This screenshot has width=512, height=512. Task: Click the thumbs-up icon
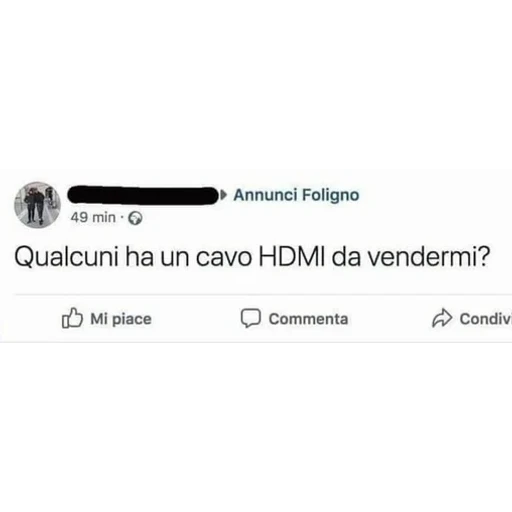[x=72, y=318]
